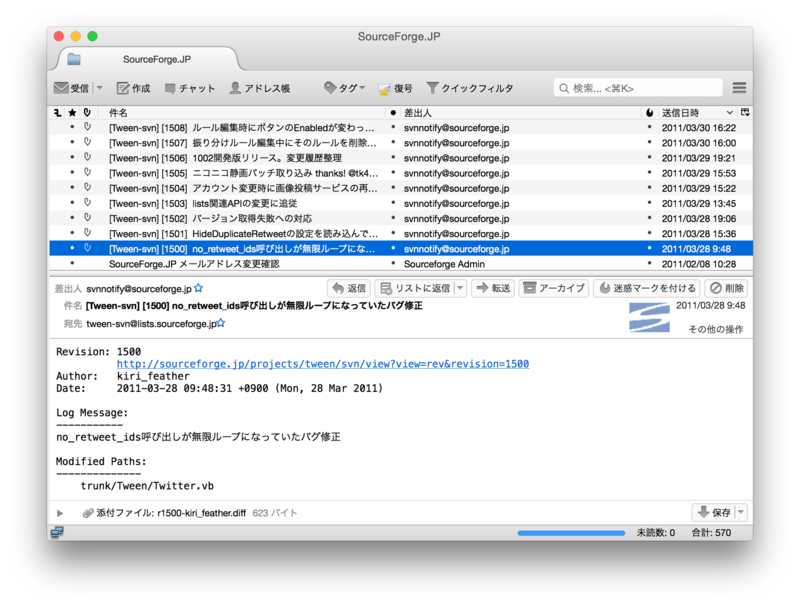Click the アーカイブ archive button
The height and width of the screenshot is (608, 800).
tap(554, 288)
